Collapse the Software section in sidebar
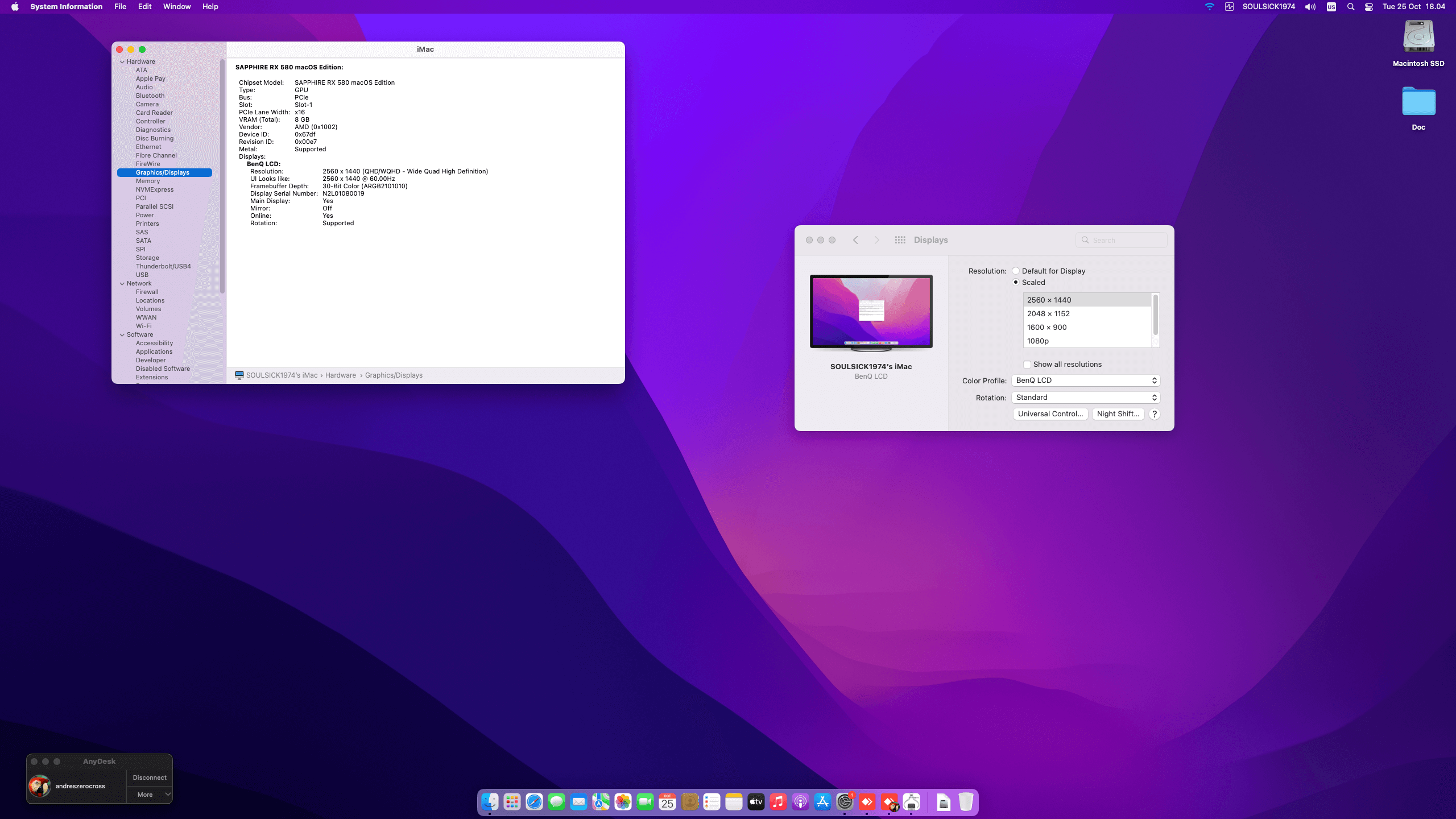Viewport: 1456px width, 819px height. click(x=122, y=334)
